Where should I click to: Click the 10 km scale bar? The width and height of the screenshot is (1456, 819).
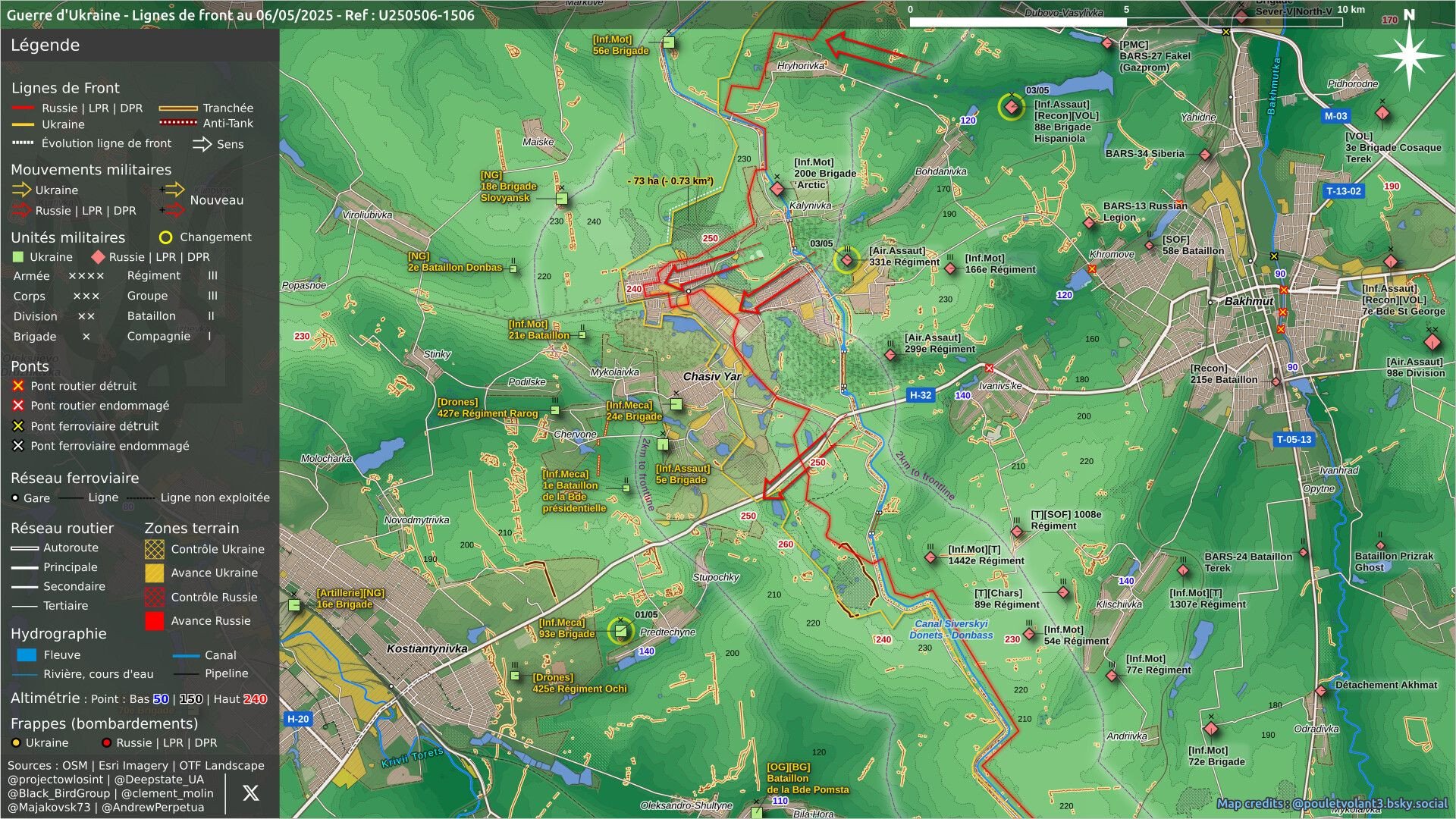1125,22
